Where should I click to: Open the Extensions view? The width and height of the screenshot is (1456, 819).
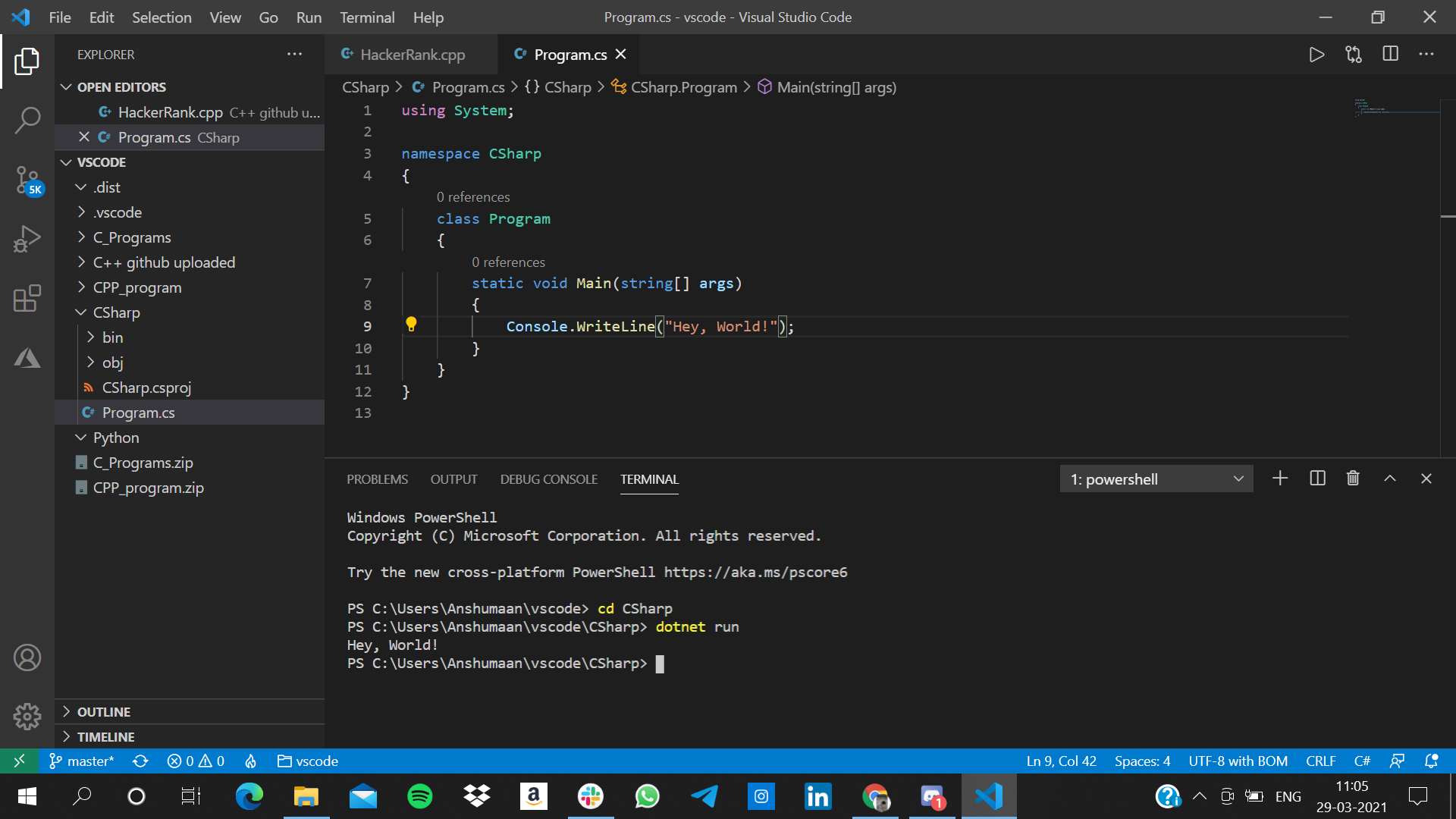(x=27, y=298)
